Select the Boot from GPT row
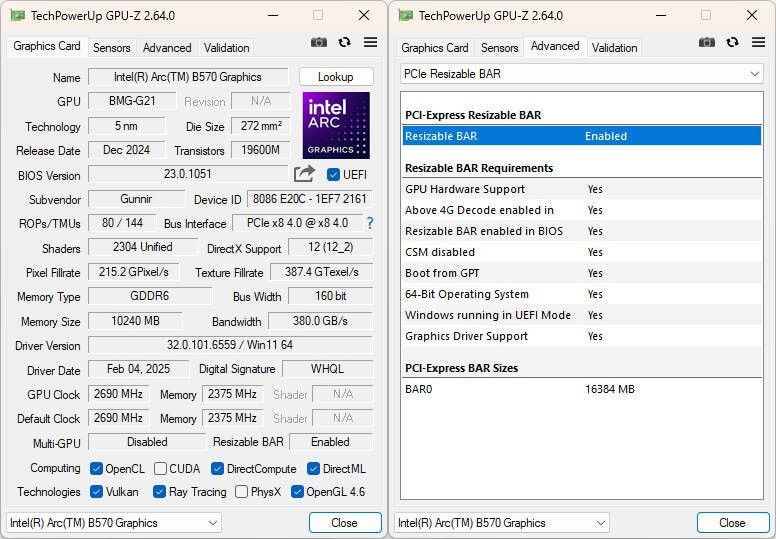The height and width of the screenshot is (539, 776). tap(582, 273)
